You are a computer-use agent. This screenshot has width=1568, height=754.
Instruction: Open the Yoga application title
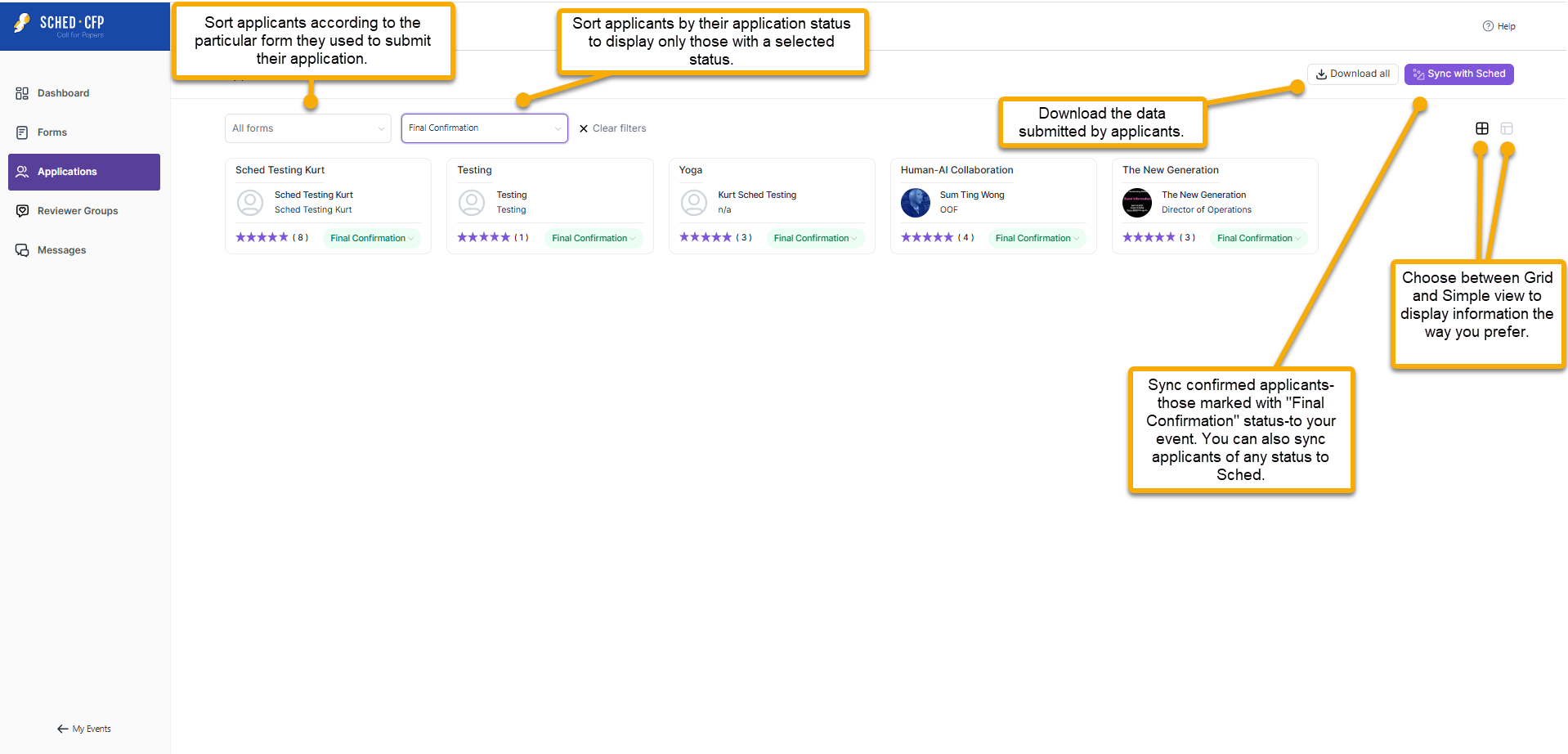tap(691, 170)
